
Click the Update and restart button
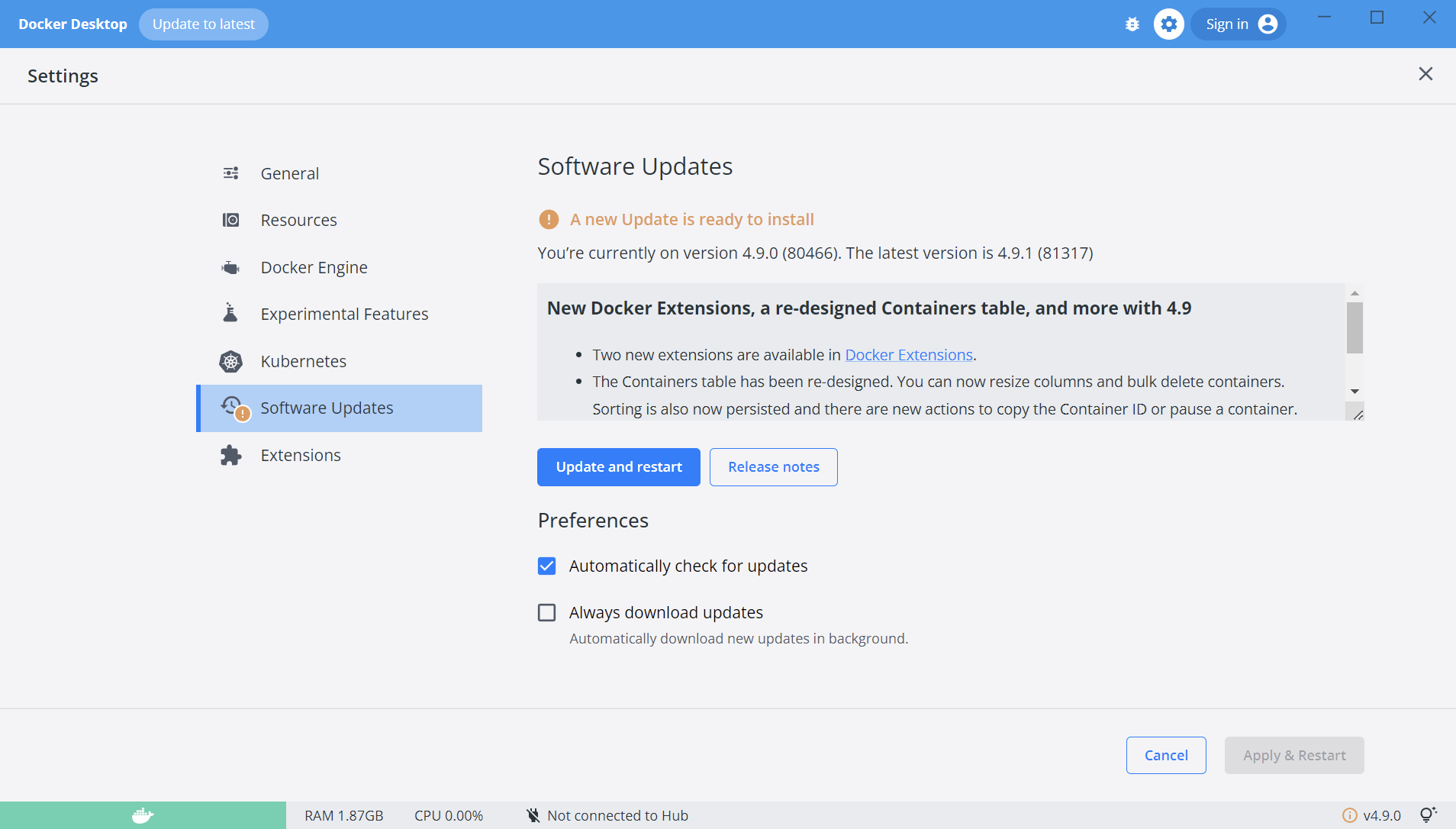(618, 466)
